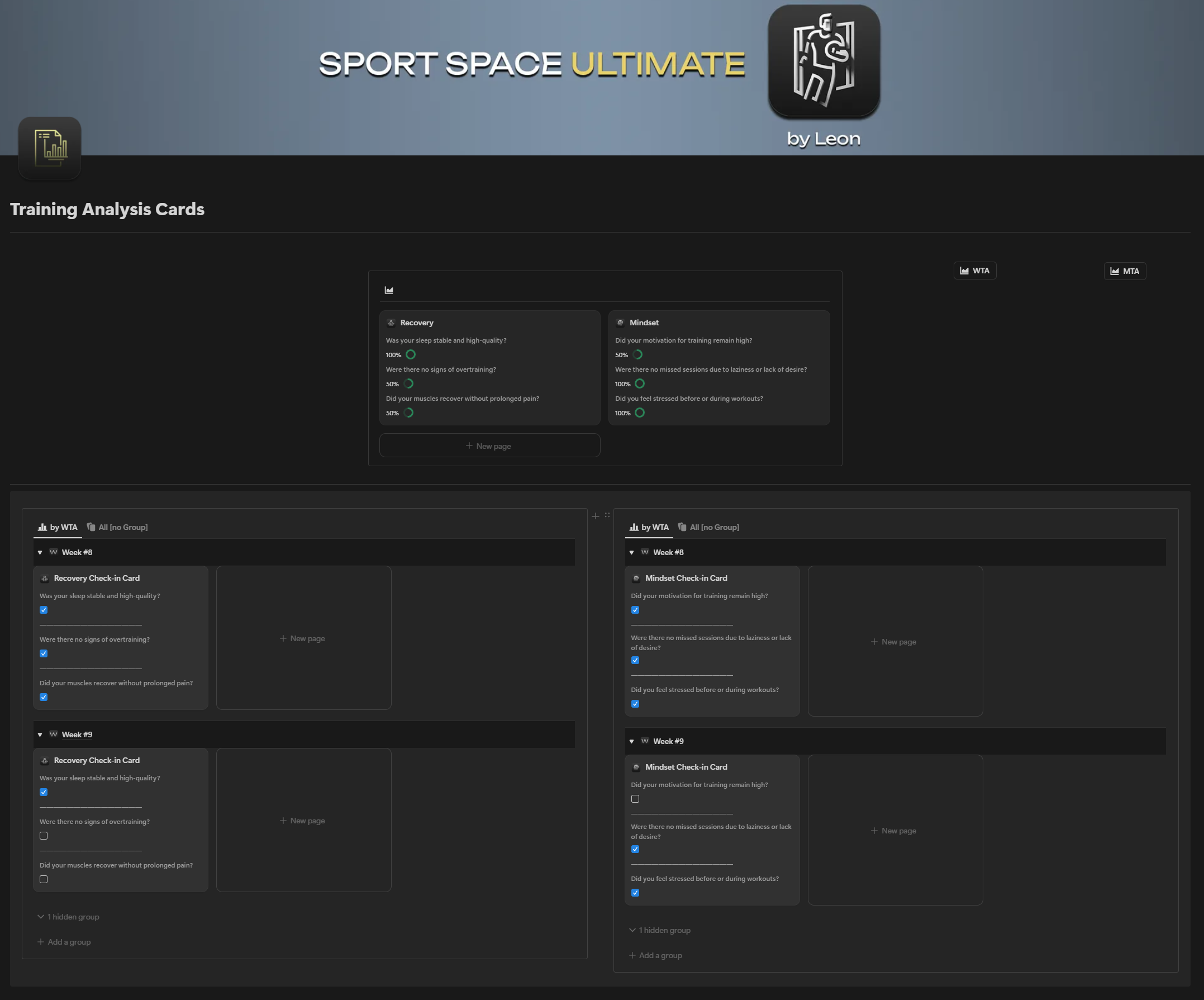Collapse Week #9 group in right panel
Screen dimensions: 1204x1000
[x=631, y=741]
